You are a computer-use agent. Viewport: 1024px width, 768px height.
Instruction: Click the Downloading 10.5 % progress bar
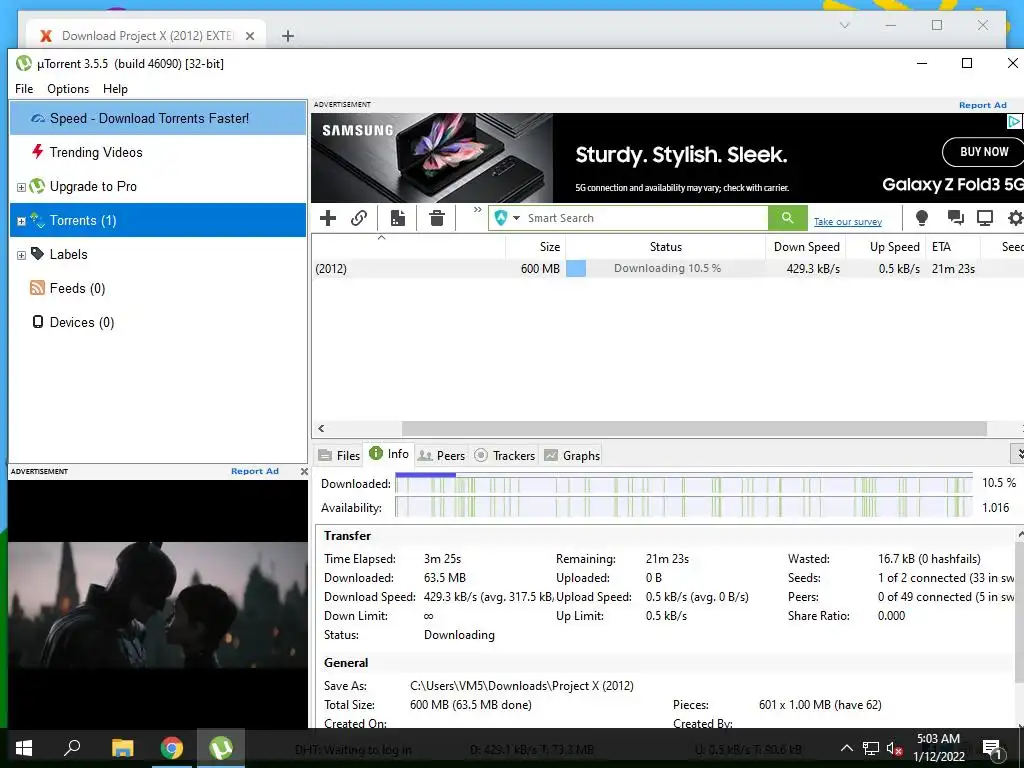coord(665,268)
